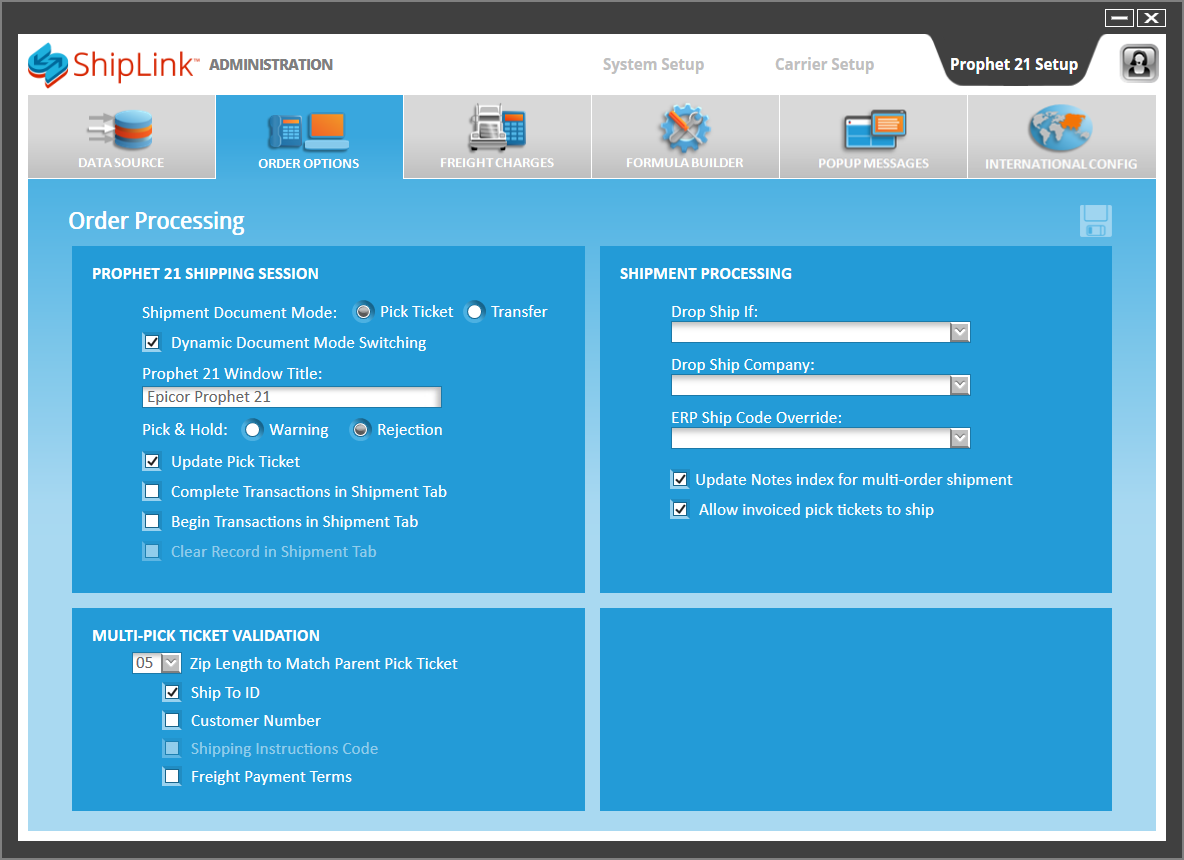Close the ShipLink window
1184x860 pixels.
tap(1152, 17)
